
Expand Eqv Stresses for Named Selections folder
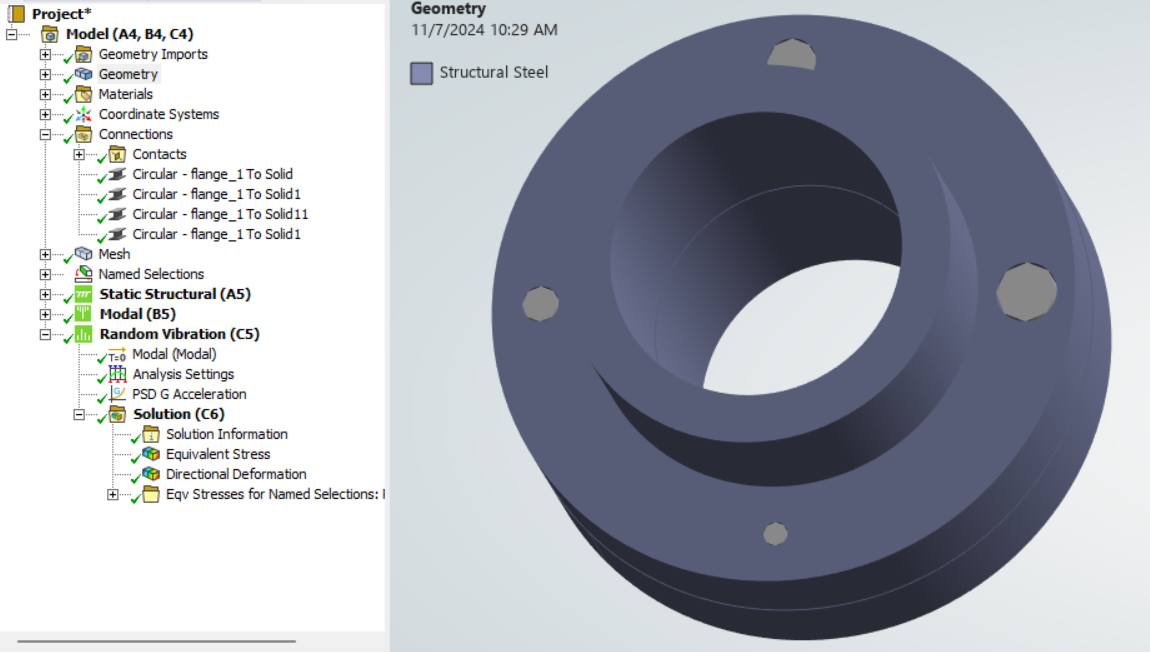(x=113, y=494)
